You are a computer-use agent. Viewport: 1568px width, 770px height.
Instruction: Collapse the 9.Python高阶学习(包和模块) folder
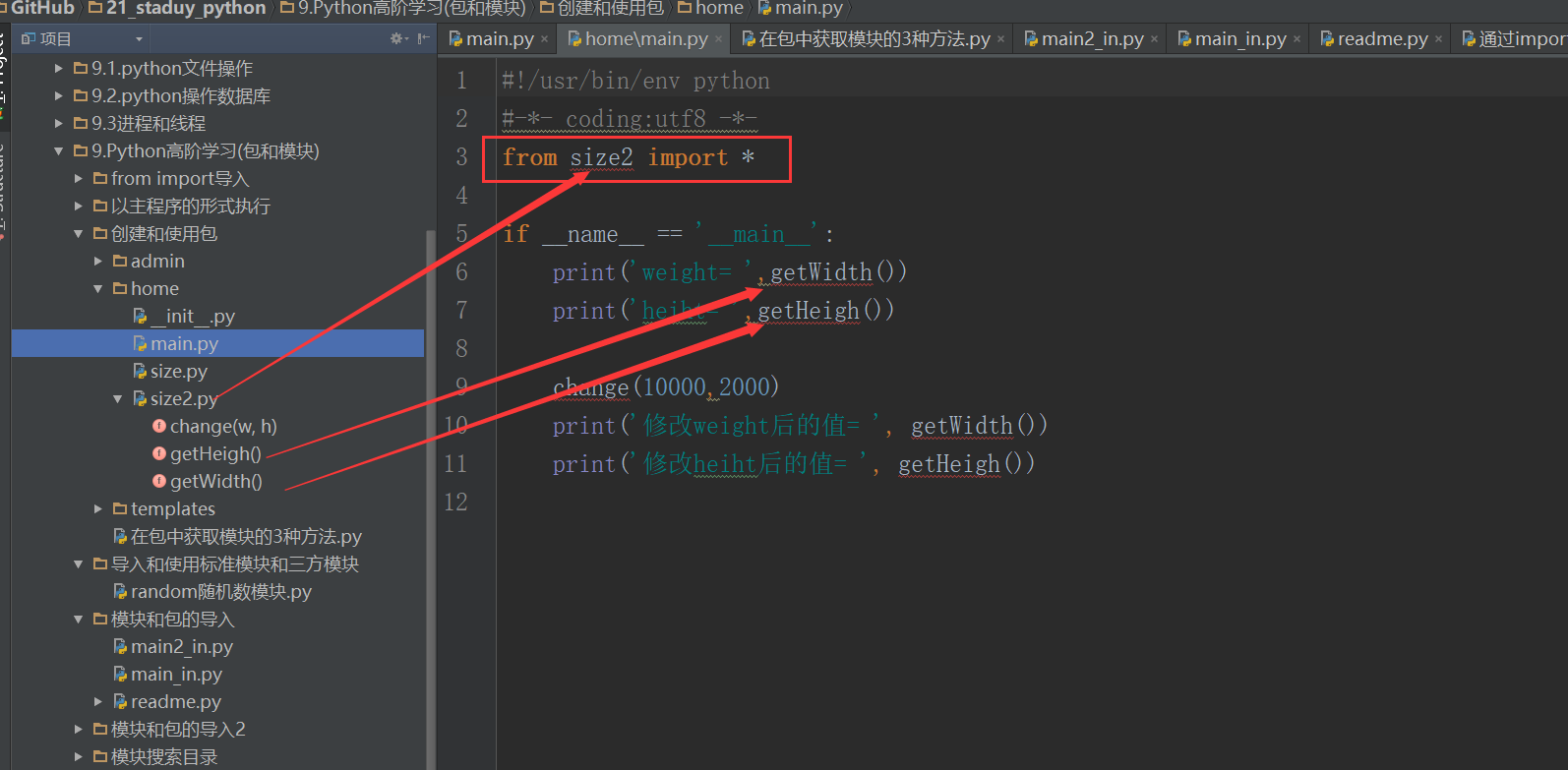pos(58,151)
